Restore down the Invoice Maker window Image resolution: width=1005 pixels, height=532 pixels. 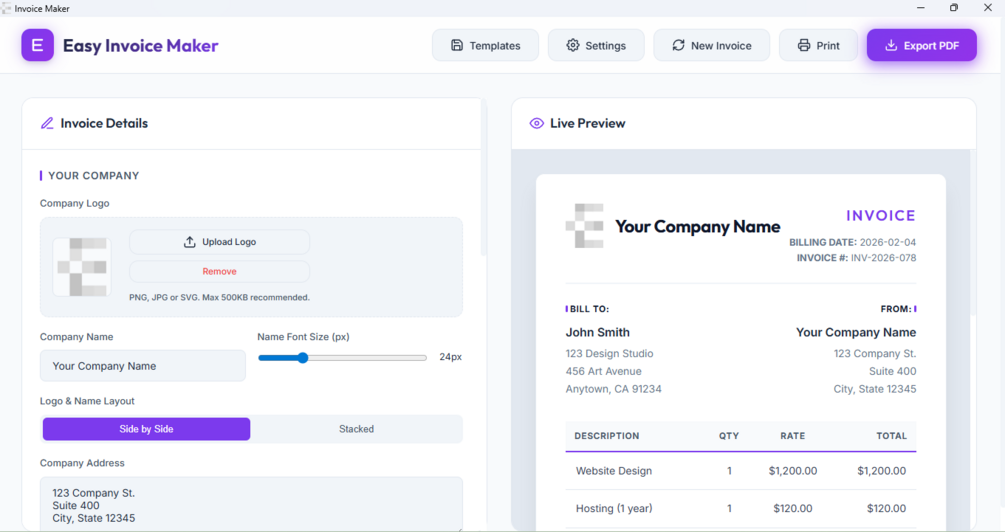953,8
